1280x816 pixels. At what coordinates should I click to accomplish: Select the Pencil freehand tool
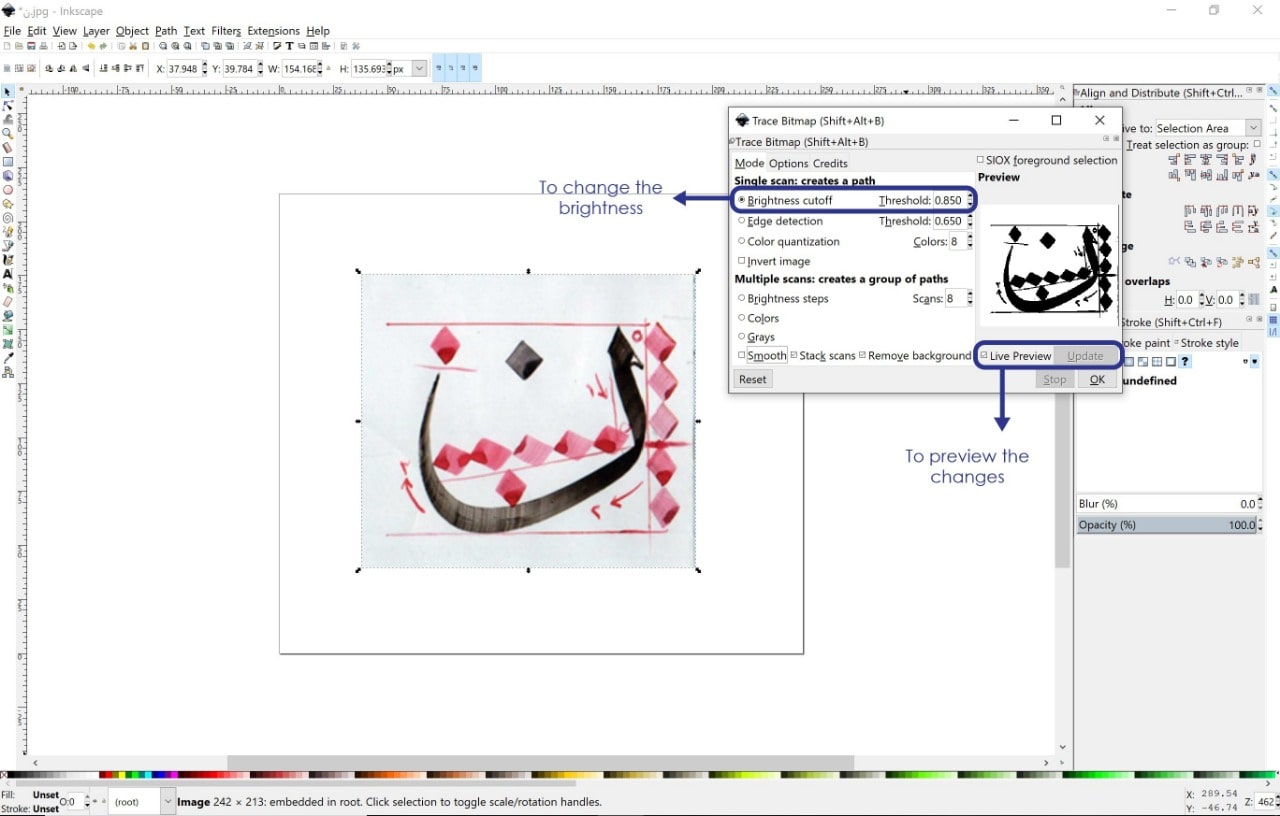[7, 231]
